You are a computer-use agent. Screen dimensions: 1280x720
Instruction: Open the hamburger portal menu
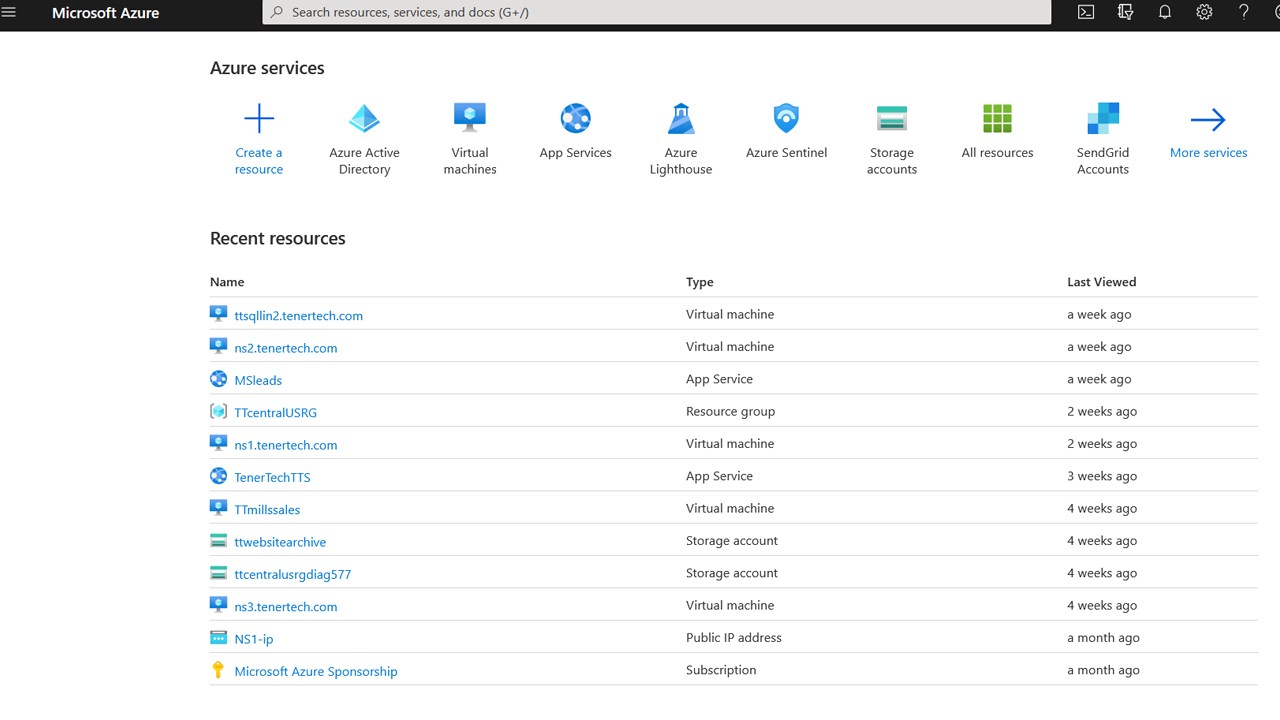(9, 12)
